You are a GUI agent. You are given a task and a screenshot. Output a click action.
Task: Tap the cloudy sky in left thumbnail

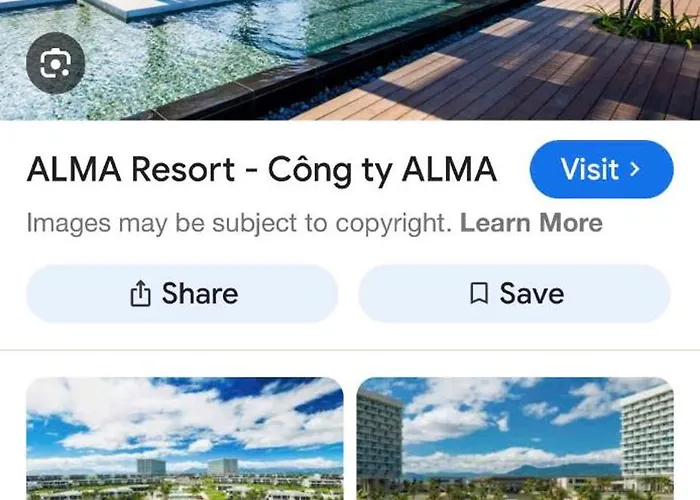tap(185, 415)
